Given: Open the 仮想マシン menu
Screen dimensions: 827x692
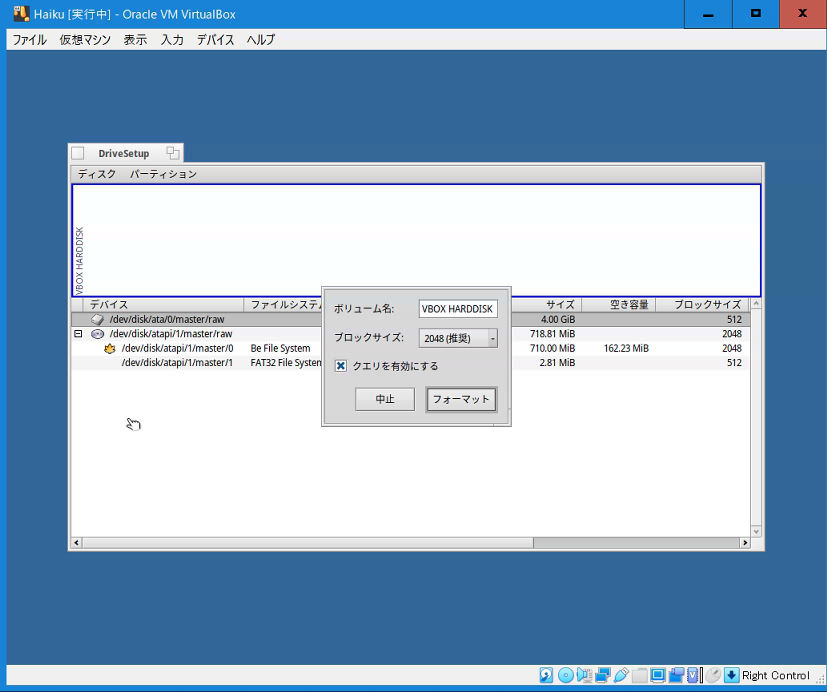Looking at the screenshot, I should coord(85,40).
